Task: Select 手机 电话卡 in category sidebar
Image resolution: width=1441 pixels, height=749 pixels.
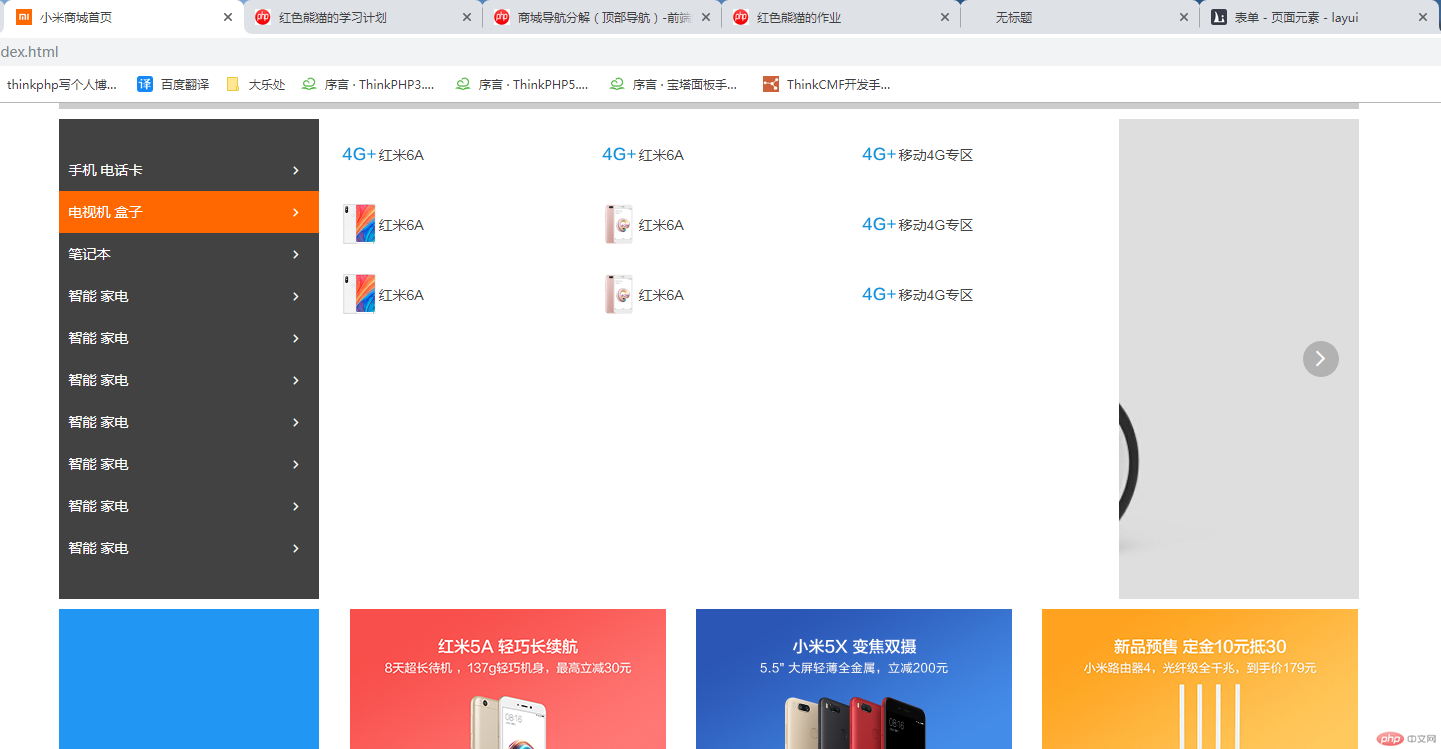Action: [x=189, y=170]
